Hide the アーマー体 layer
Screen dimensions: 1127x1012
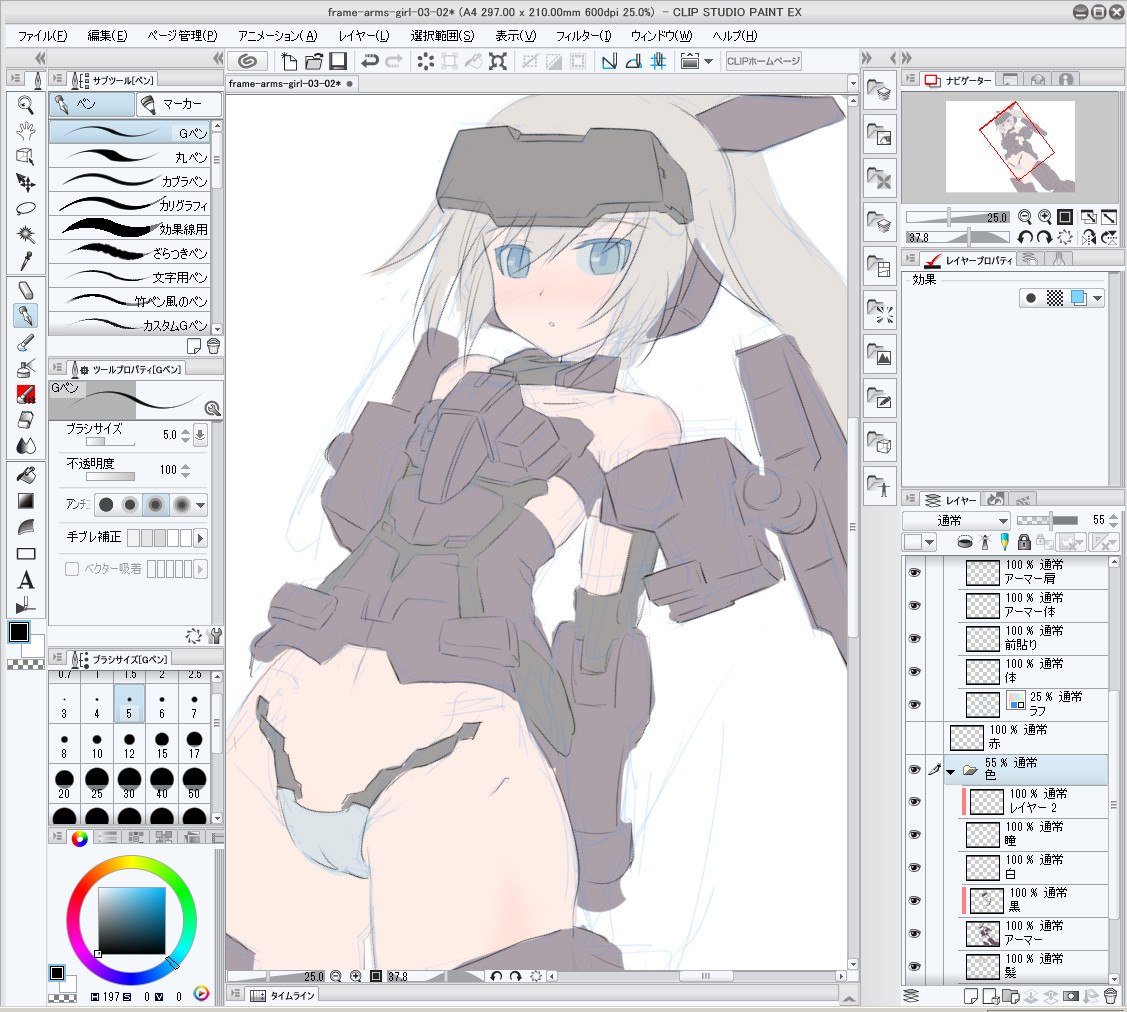coord(914,605)
